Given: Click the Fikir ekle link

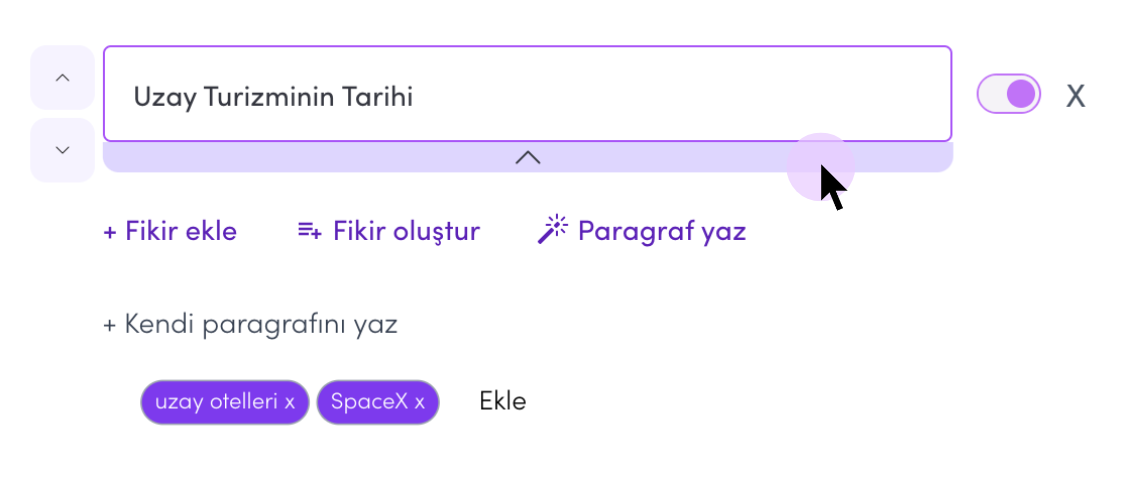Looking at the screenshot, I should (171, 231).
